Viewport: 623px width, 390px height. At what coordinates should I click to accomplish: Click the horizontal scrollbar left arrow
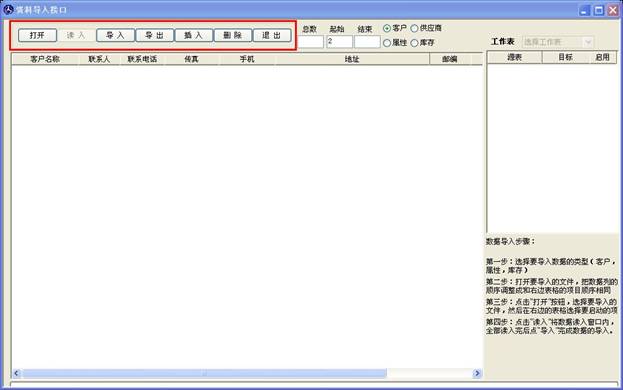[x=17, y=373]
